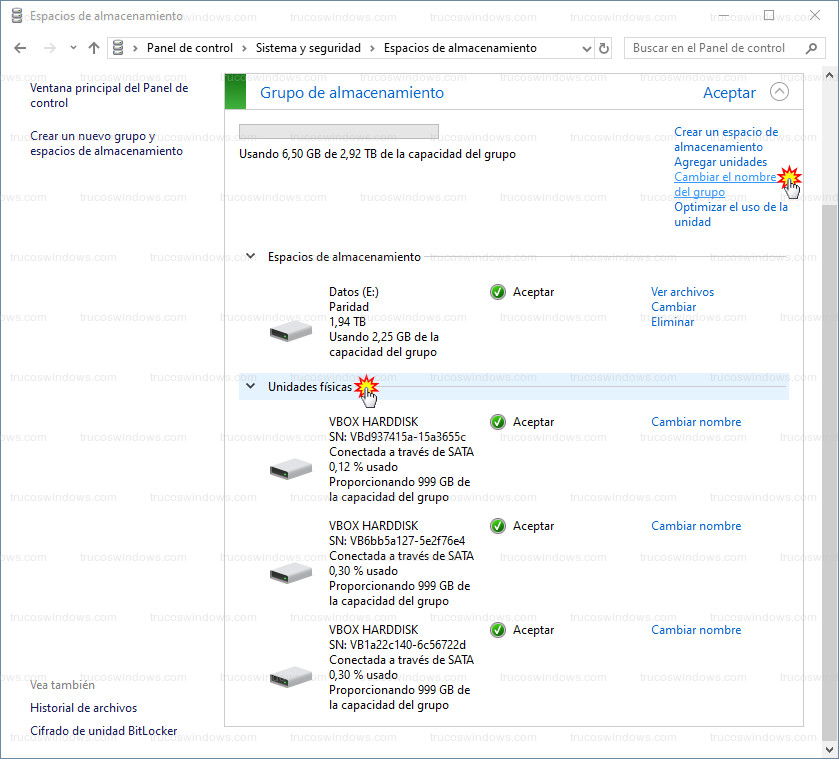
Task: Click the Datos (E:) drive icon
Action: [x=290, y=330]
